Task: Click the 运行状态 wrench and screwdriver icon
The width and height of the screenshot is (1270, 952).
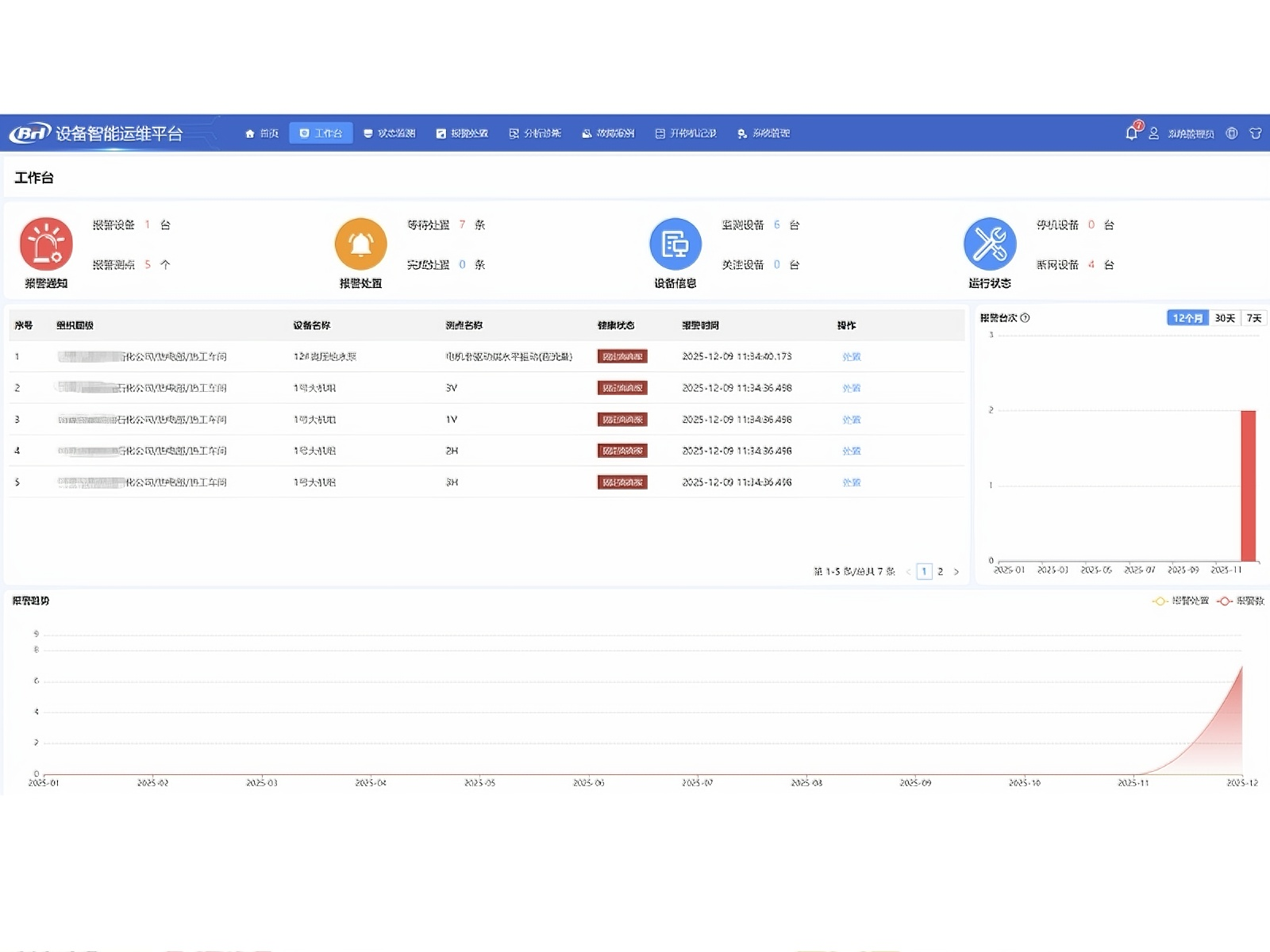Action: click(x=989, y=244)
